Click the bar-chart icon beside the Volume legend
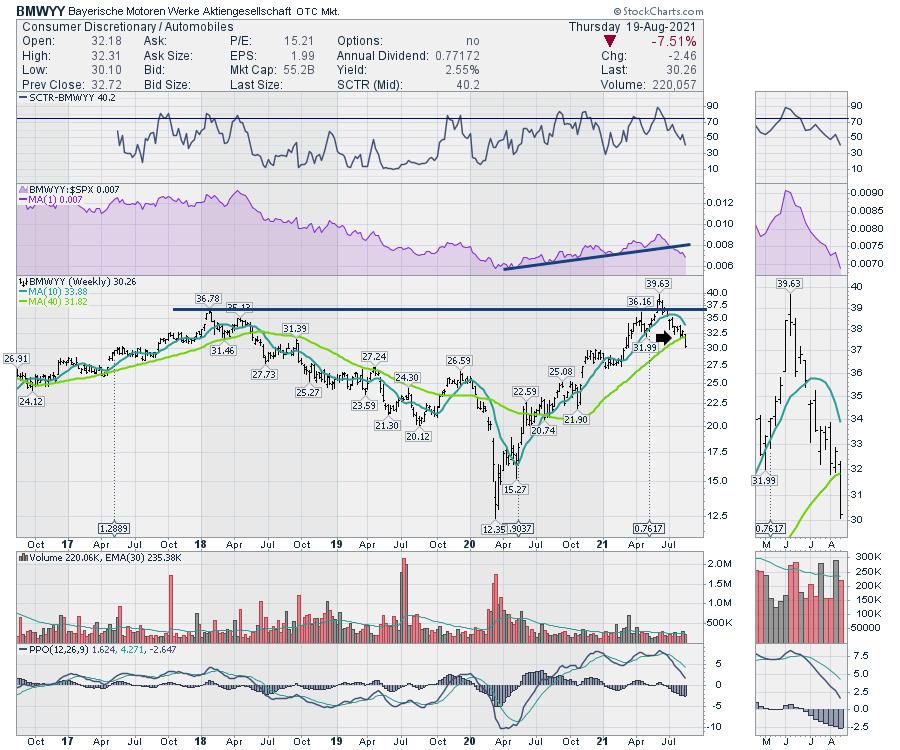Viewport: 900px width, 750px height. pos(24,557)
